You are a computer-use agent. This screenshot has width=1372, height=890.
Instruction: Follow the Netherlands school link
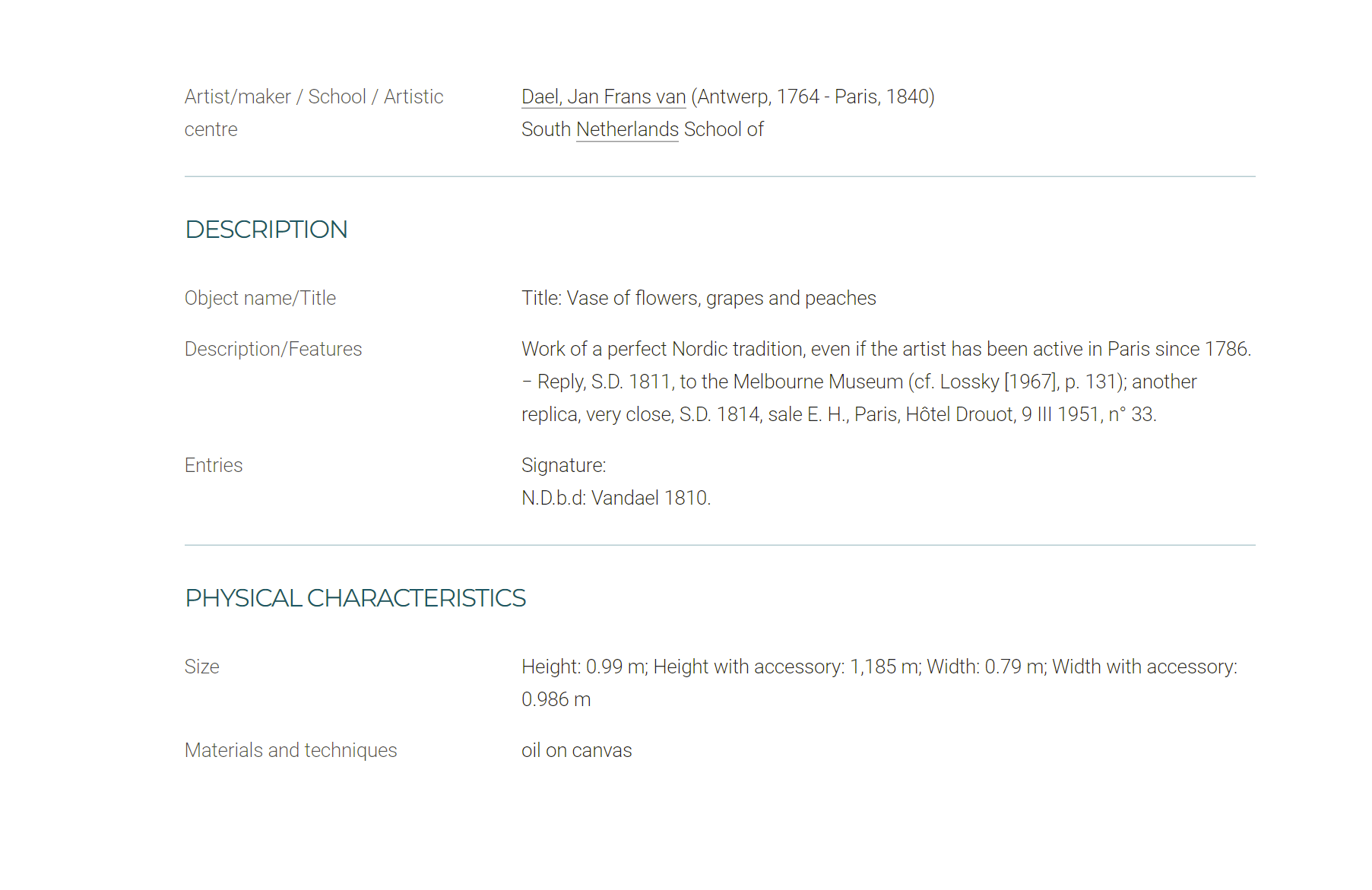(627, 129)
